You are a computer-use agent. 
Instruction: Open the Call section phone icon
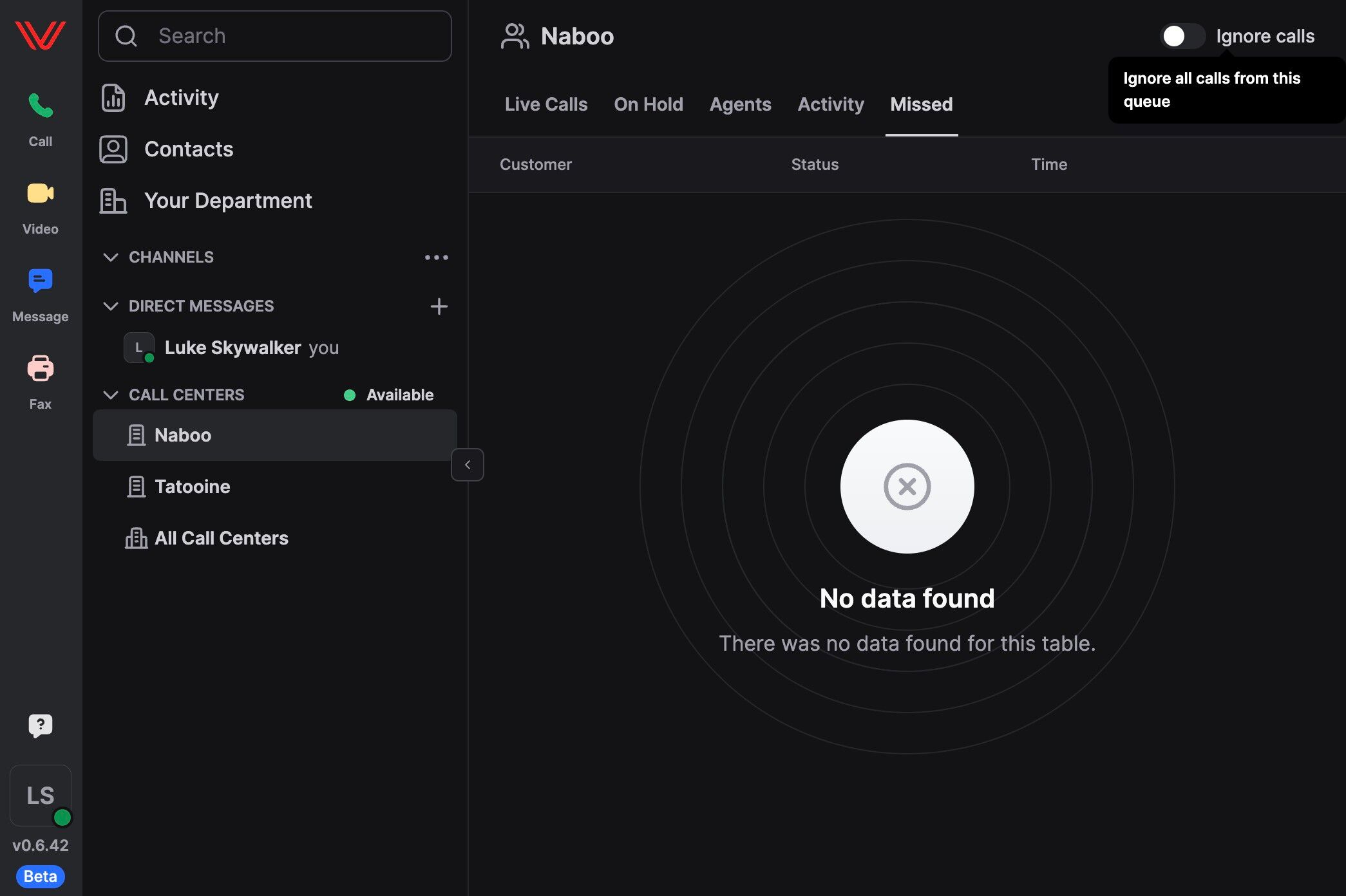click(x=40, y=106)
